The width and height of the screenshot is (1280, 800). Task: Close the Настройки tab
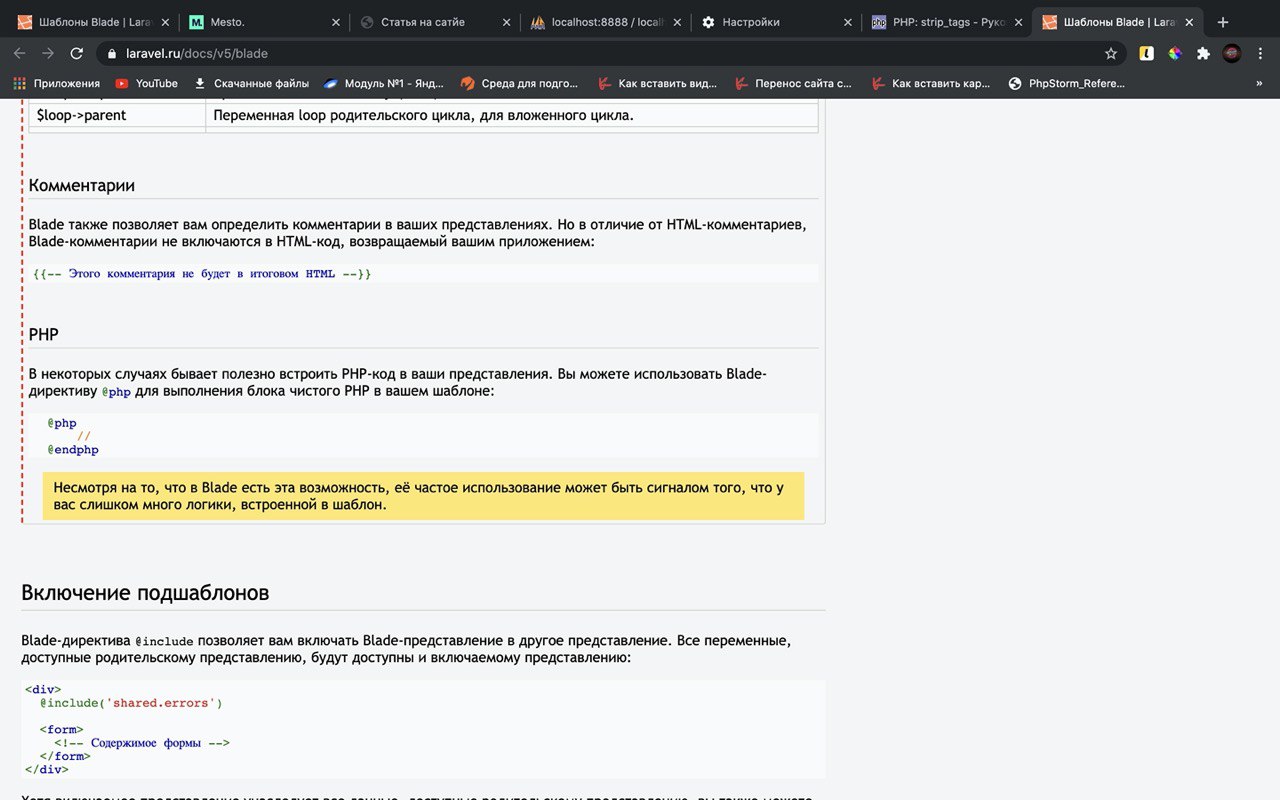pos(848,22)
